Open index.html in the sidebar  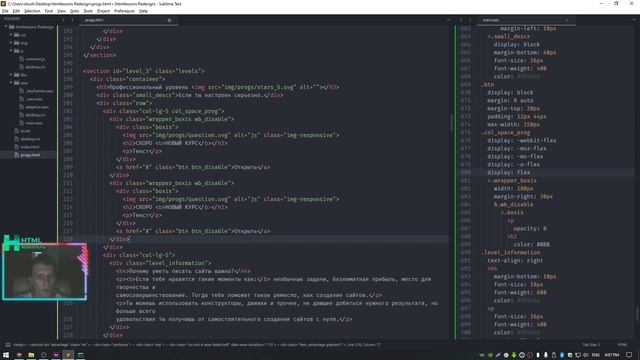click(x=30, y=147)
